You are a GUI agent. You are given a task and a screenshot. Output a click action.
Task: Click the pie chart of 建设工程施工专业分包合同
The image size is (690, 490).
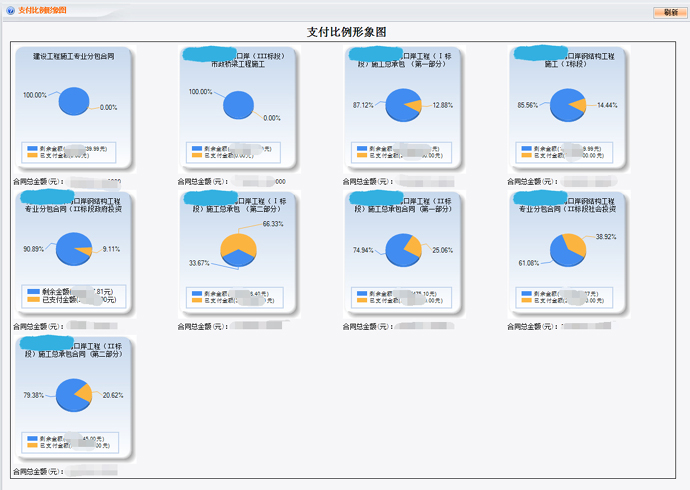pos(73,102)
